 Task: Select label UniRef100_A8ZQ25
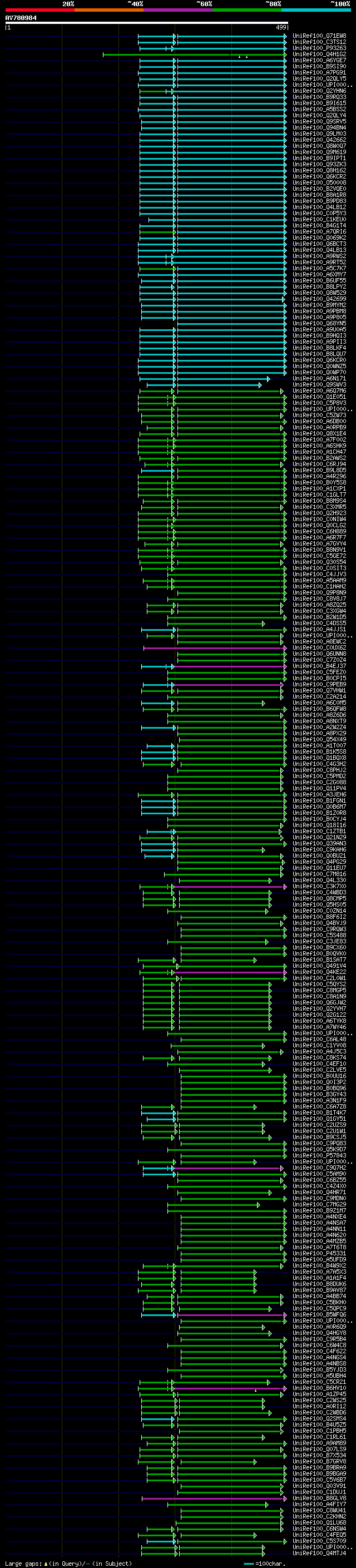[x=319, y=605]
